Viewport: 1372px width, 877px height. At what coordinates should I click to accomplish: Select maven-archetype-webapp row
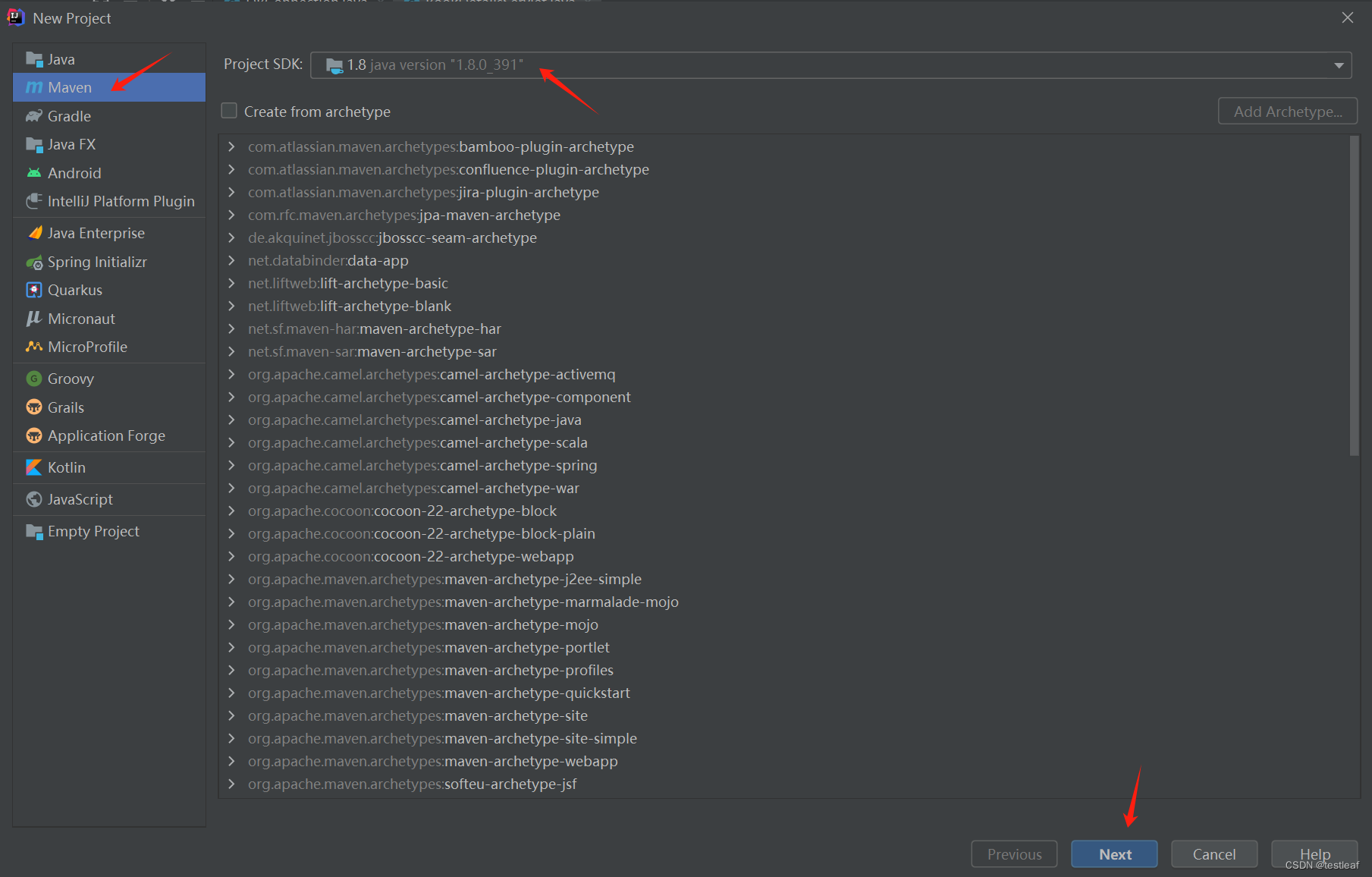pyautogui.click(x=784, y=761)
